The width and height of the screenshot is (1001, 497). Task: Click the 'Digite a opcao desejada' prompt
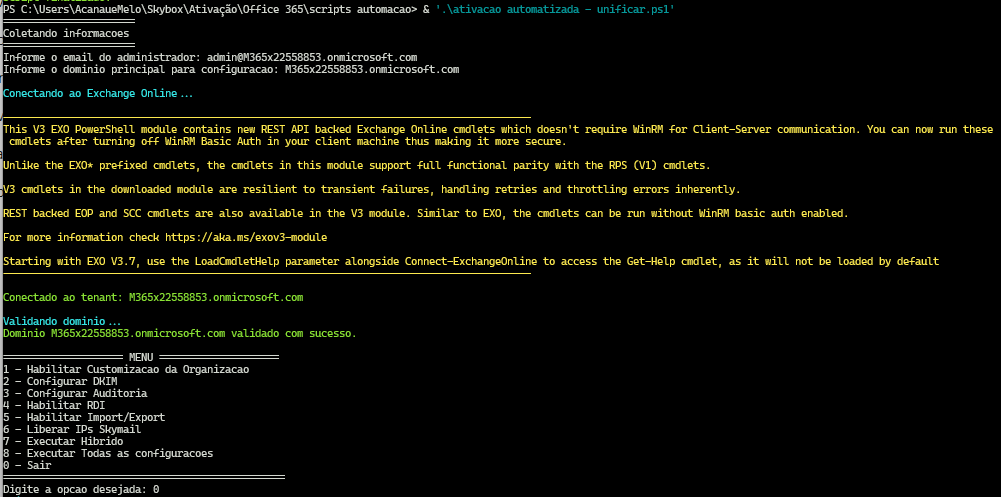pos(81,490)
